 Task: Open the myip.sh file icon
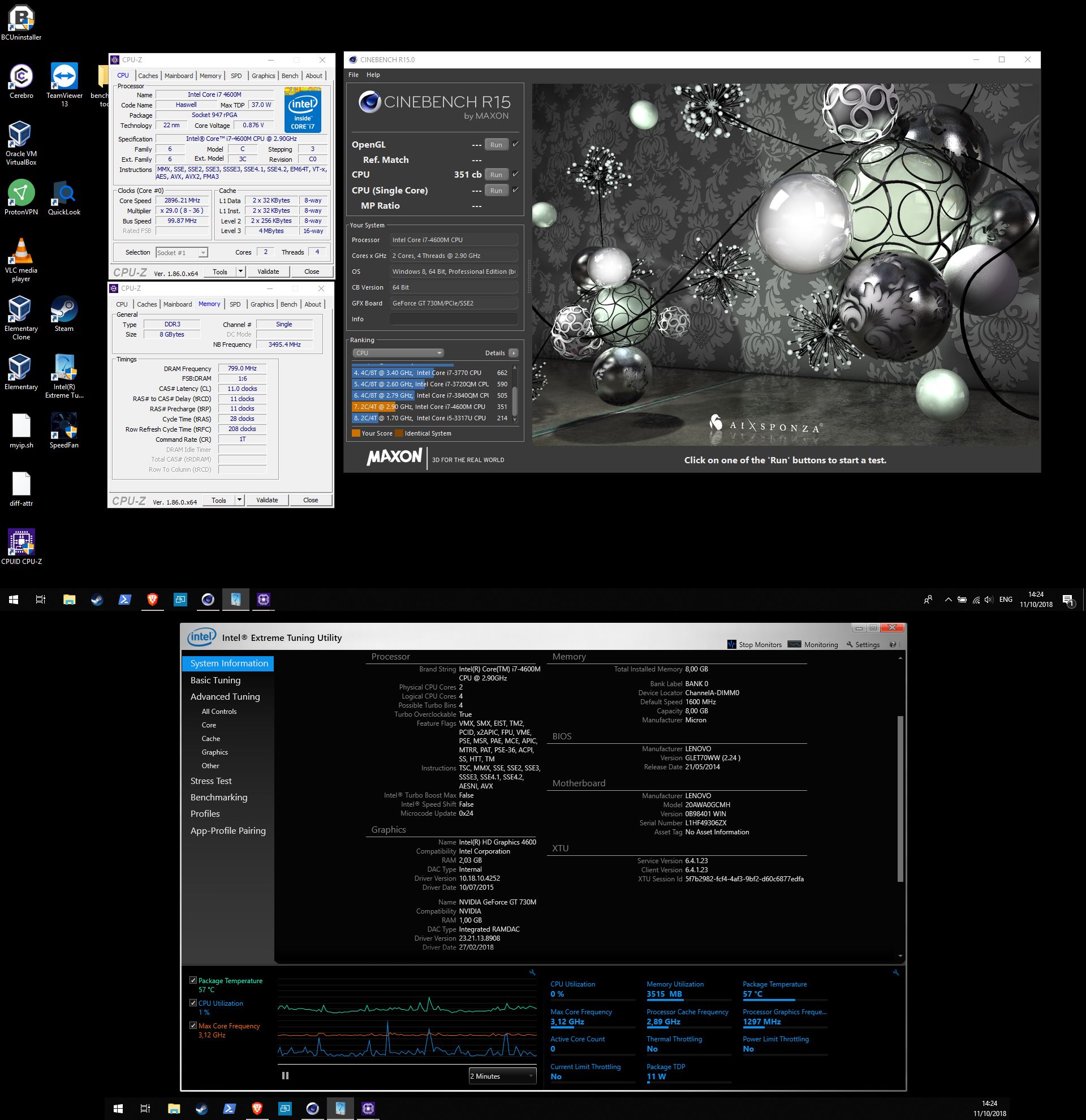[x=21, y=431]
